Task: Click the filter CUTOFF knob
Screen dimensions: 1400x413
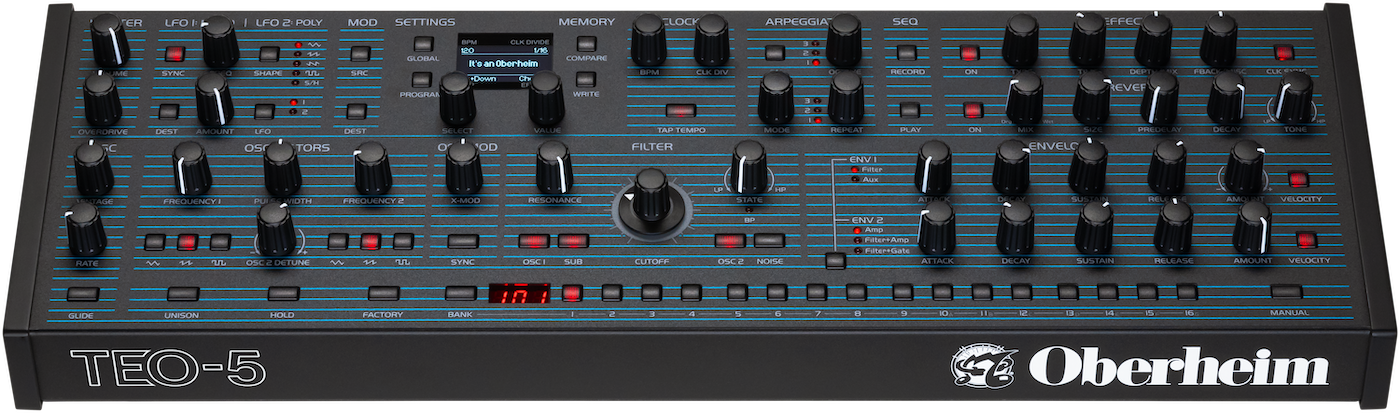Action: pyautogui.click(x=652, y=202)
